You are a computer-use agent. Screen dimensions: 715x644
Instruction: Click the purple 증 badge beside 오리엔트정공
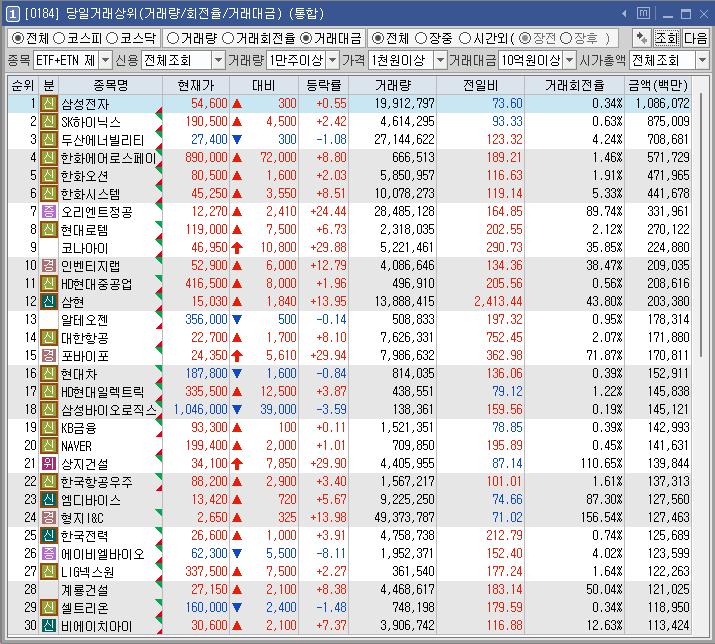click(x=49, y=212)
